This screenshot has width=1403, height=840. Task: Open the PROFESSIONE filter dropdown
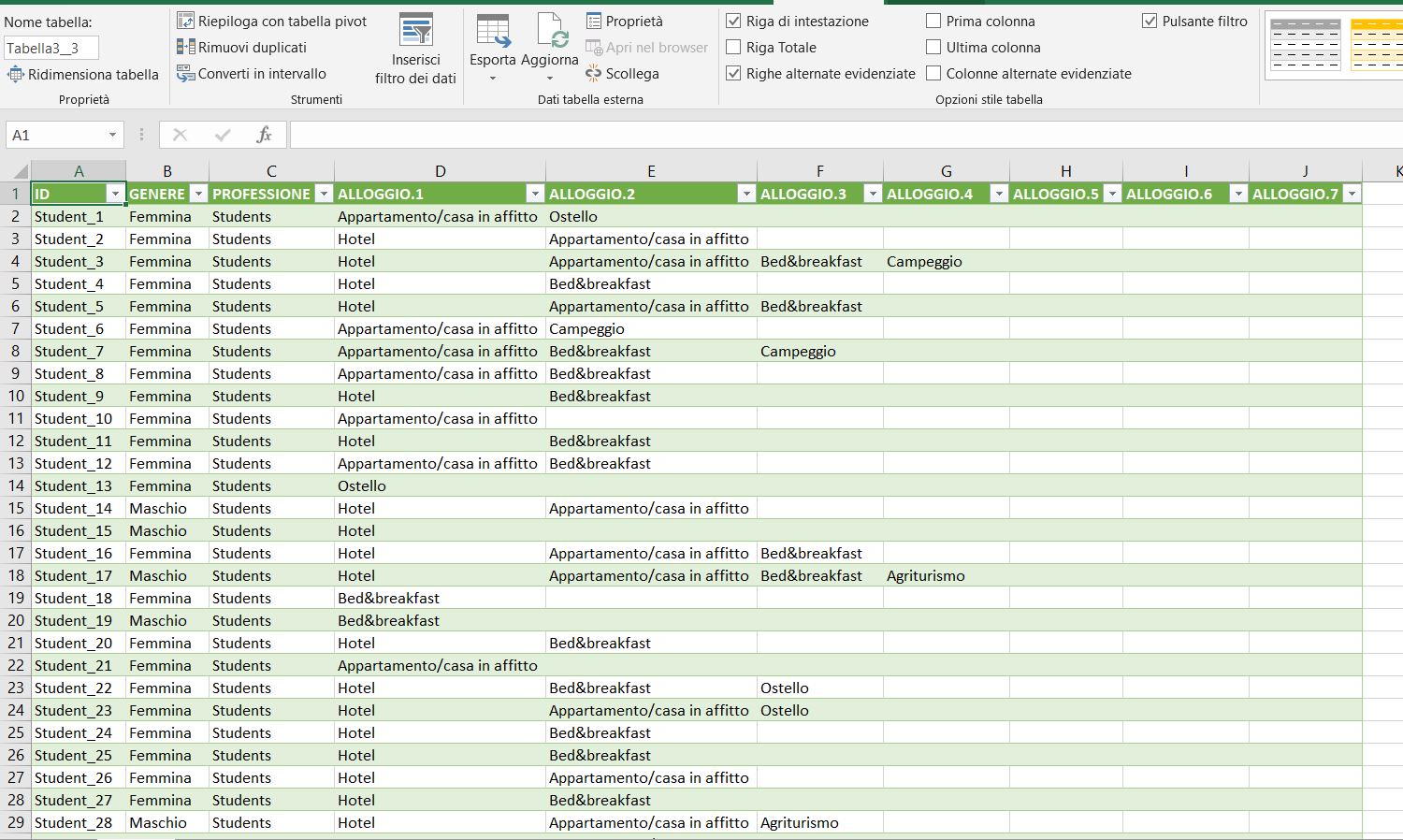(324, 194)
